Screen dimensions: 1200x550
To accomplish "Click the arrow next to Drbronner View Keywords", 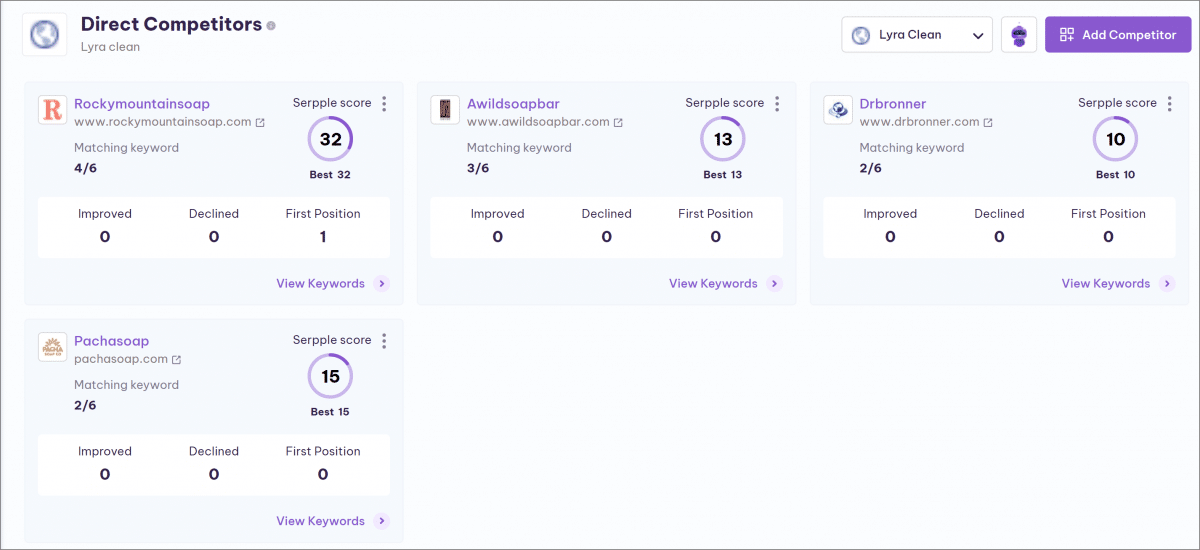I will pyautogui.click(x=1167, y=284).
